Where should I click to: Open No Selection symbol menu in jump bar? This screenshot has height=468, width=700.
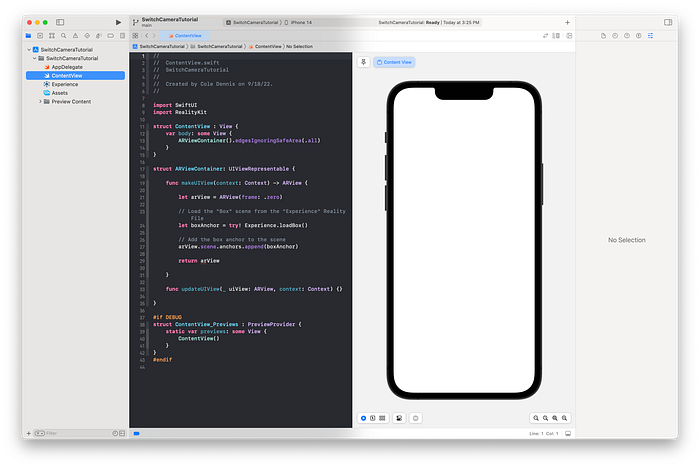299,46
